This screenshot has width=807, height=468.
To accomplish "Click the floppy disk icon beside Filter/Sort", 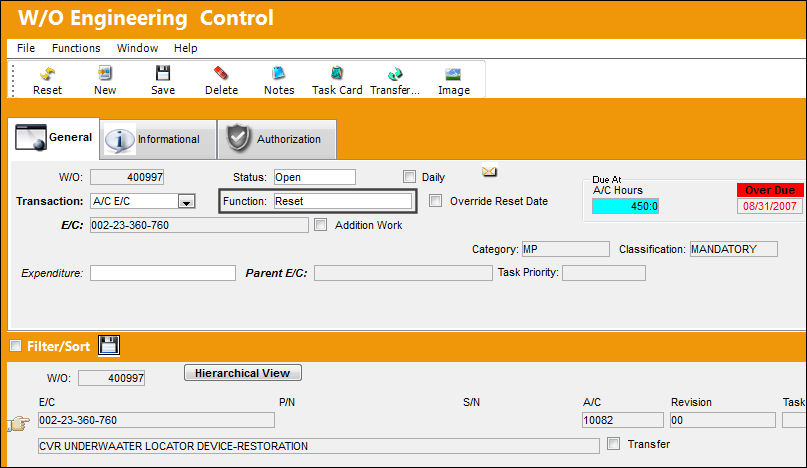I will click(x=109, y=345).
